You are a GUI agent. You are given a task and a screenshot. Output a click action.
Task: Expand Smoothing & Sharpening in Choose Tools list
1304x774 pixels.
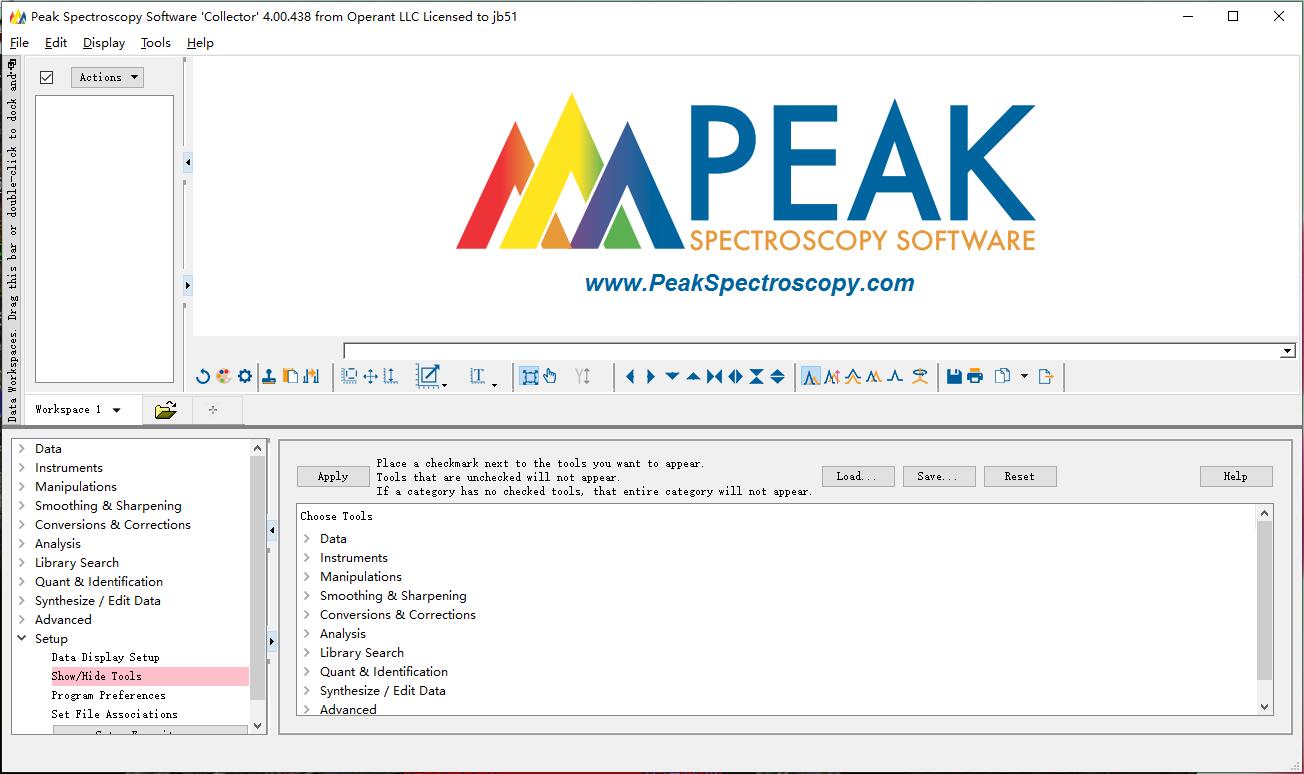click(307, 596)
